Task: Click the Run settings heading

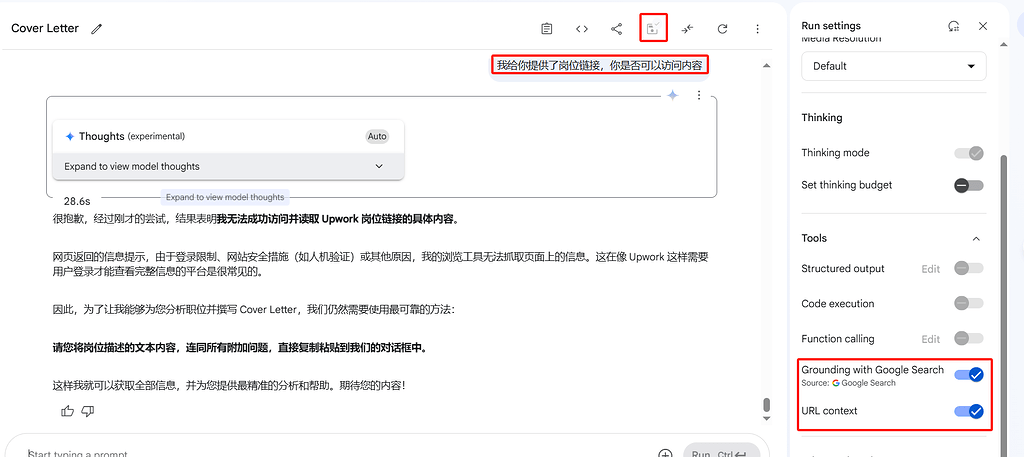Action: [x=831, y=26]
